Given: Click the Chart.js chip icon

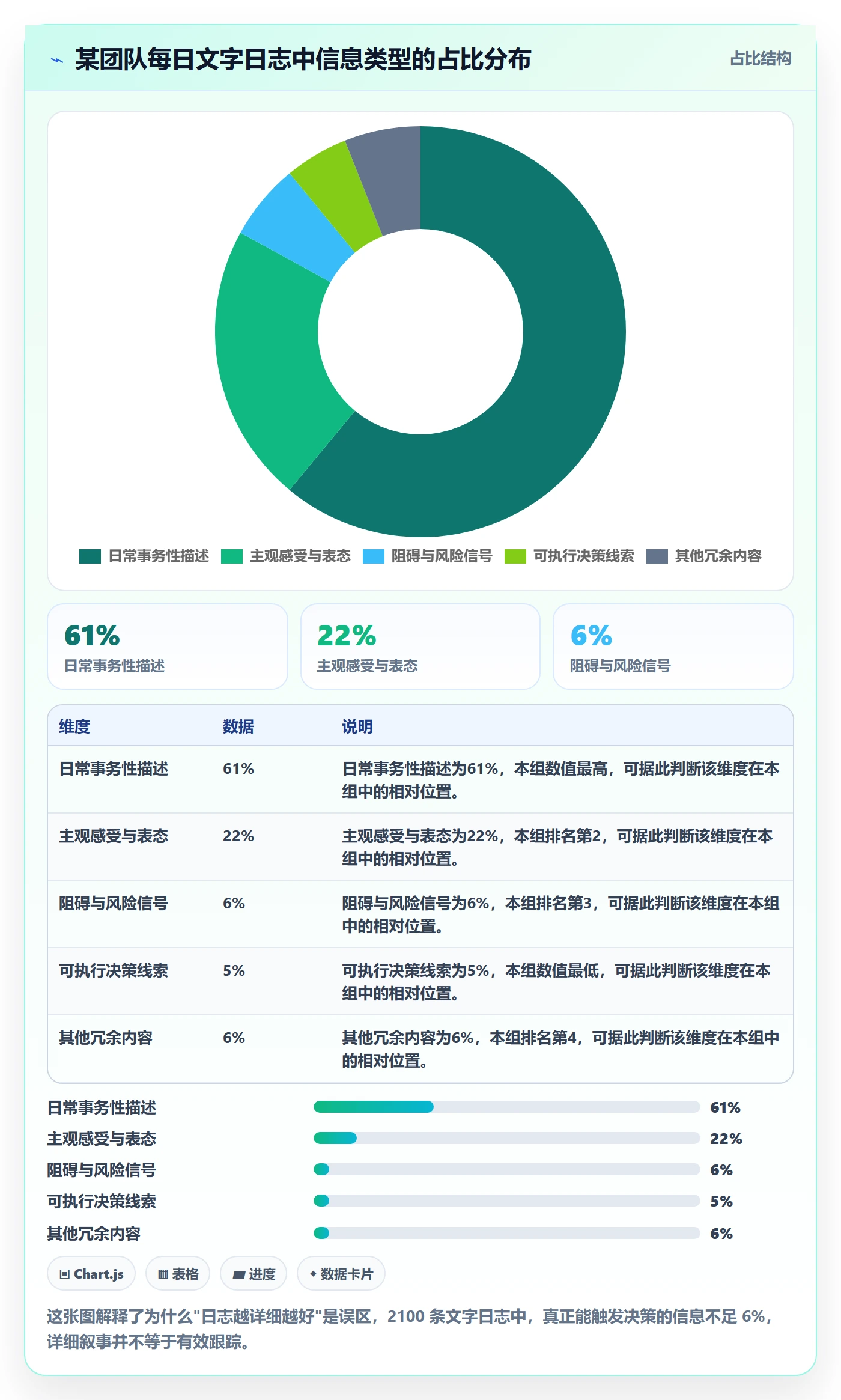Looking at the screenshot, I should pos(65,1274).
